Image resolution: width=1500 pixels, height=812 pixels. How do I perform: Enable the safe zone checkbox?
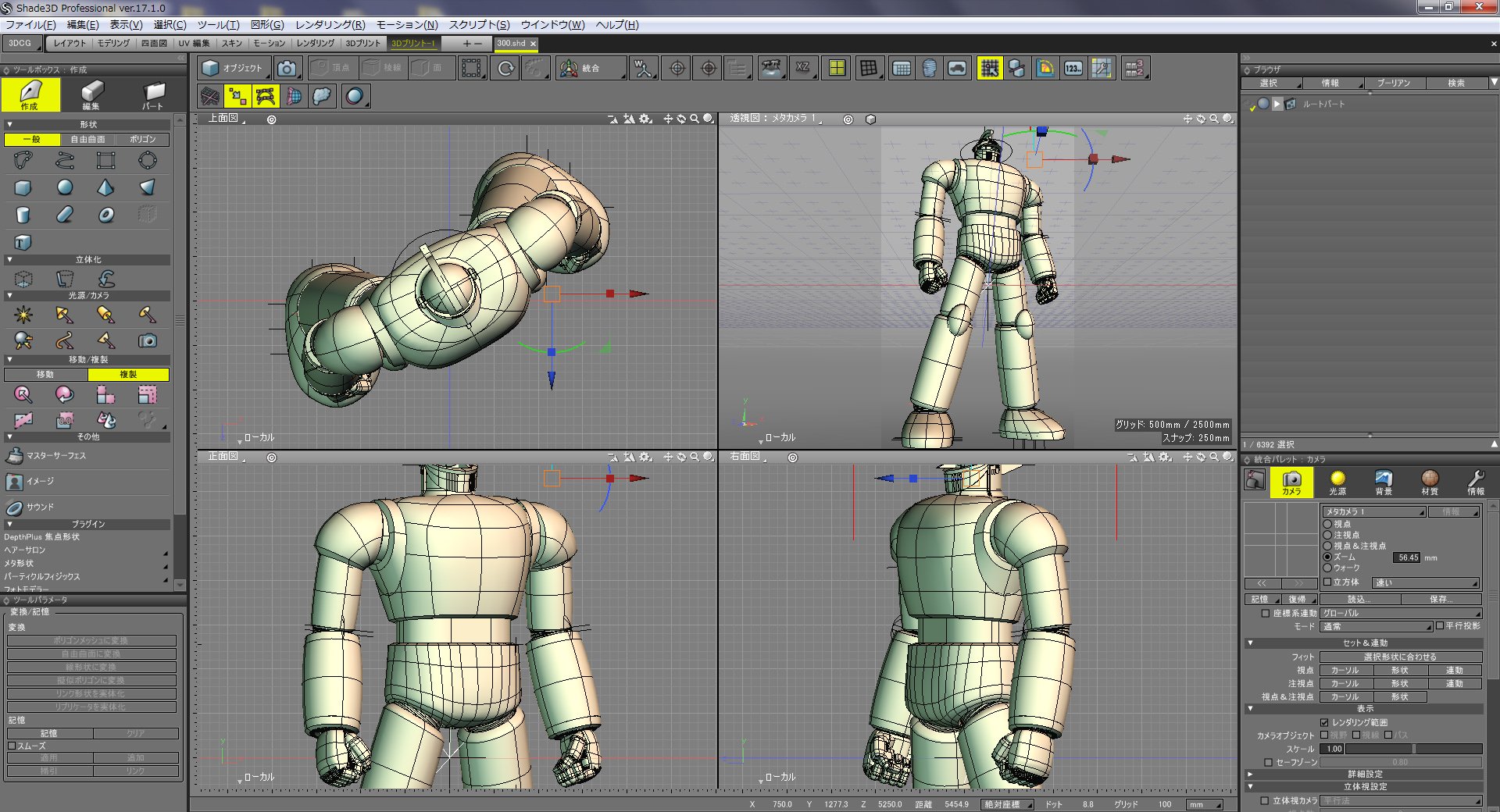(1269, 762)
